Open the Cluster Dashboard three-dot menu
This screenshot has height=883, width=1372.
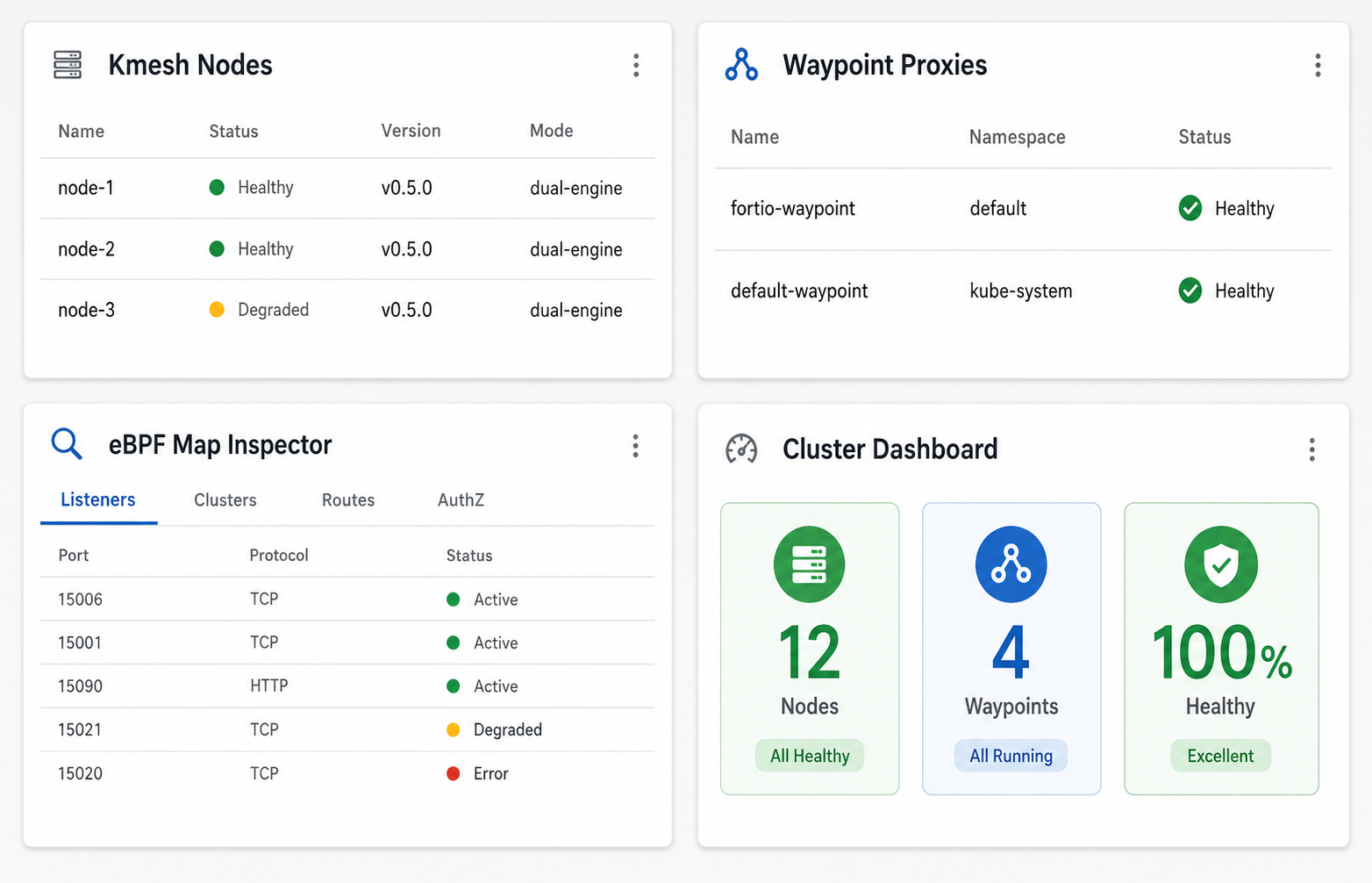(x=1311, y=449)
